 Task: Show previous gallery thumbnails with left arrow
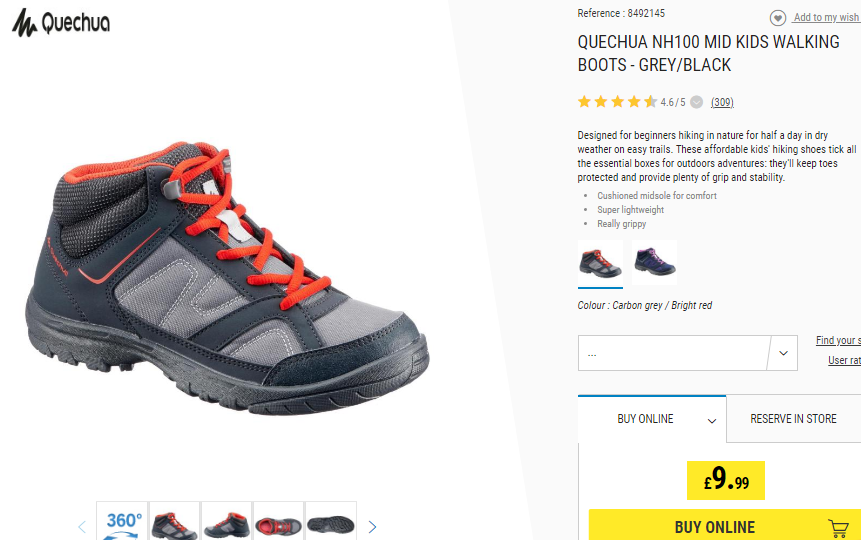point(82,527)
